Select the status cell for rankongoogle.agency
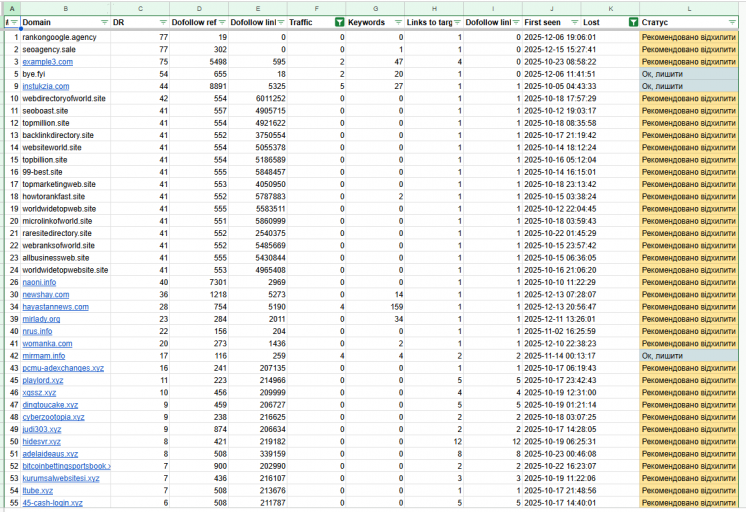 [689, 37]
